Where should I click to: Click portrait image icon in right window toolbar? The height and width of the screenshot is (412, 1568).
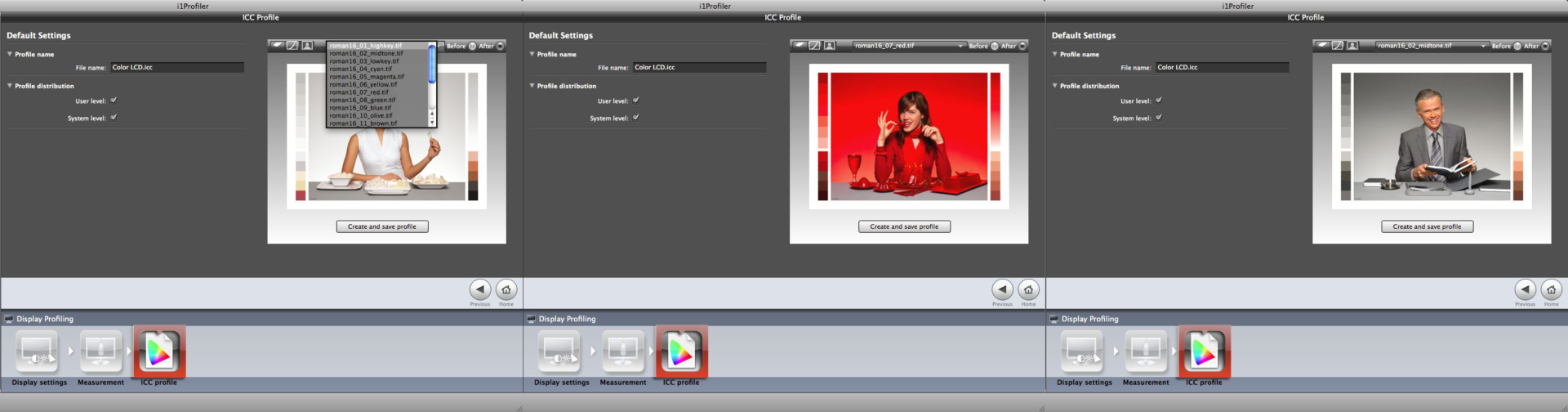tap(1352, 46)
